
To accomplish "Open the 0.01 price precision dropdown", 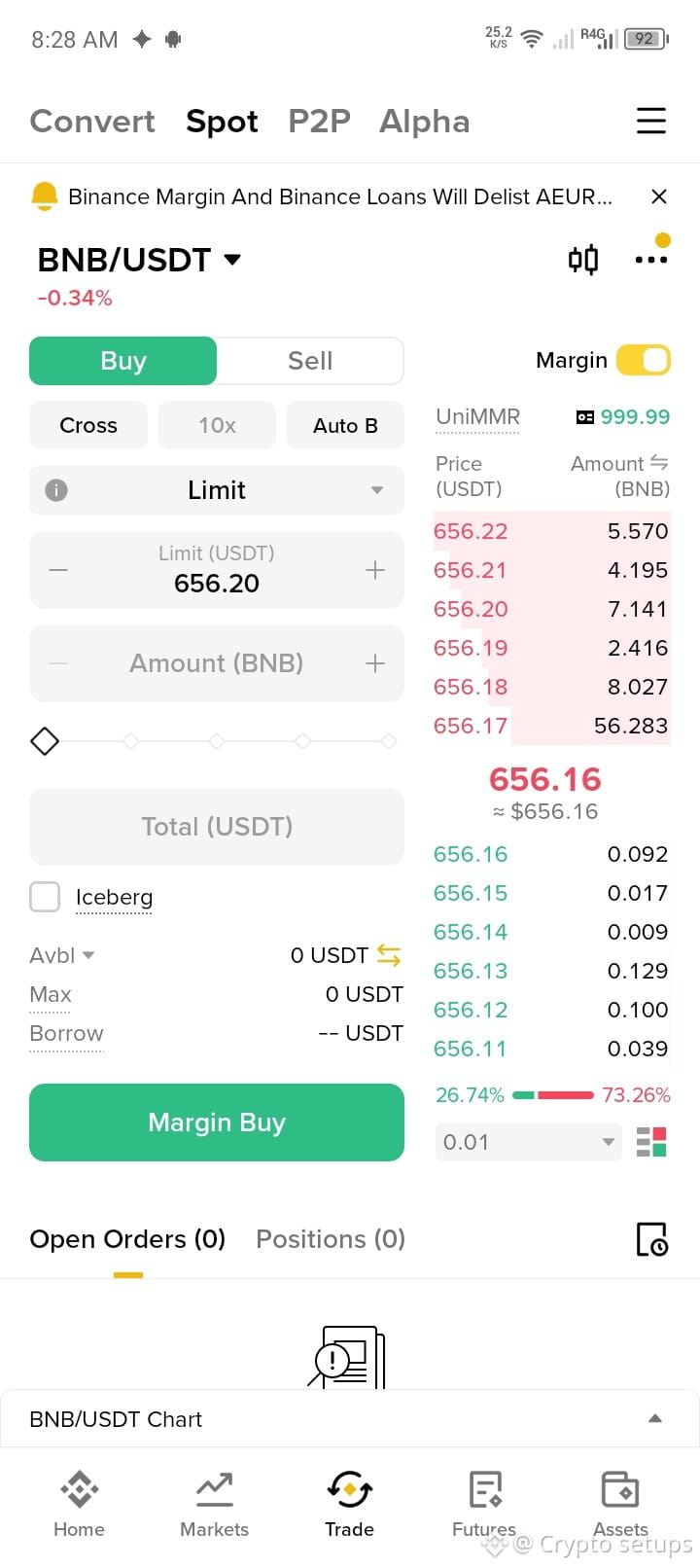I will 528,1142.
